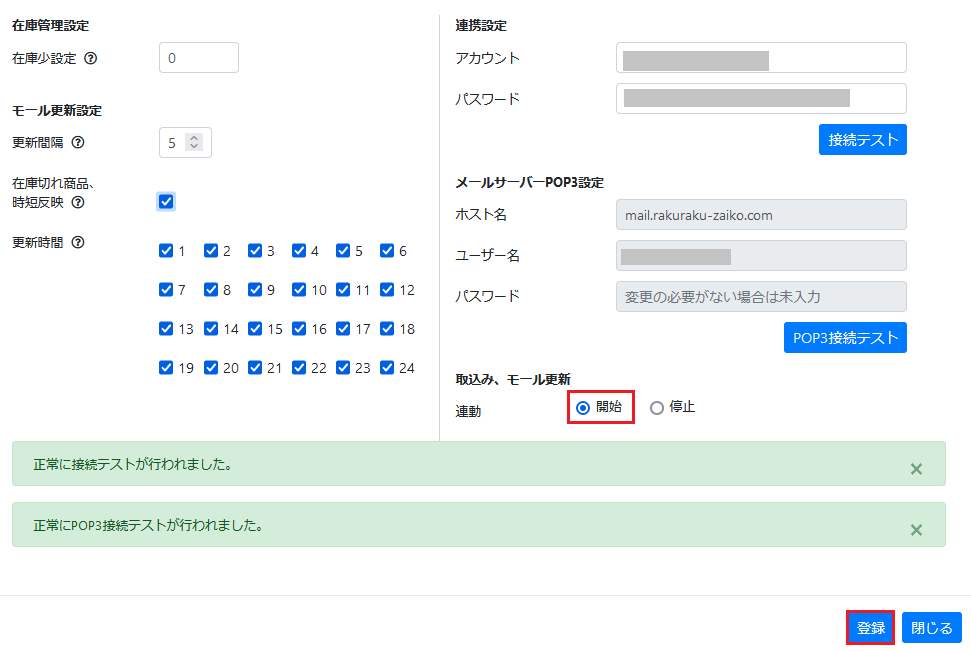Click the POP3 ユーザー名 field

point(761,255)
